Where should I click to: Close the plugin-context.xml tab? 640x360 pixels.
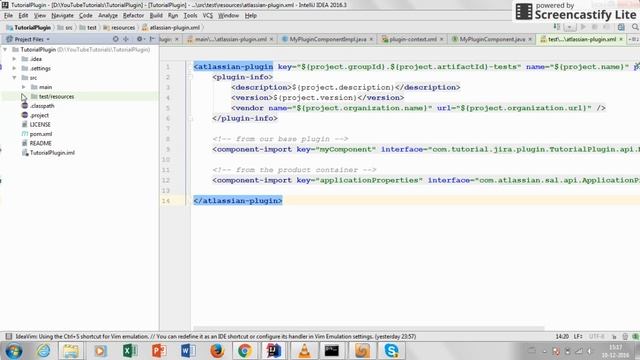(441, 39)
